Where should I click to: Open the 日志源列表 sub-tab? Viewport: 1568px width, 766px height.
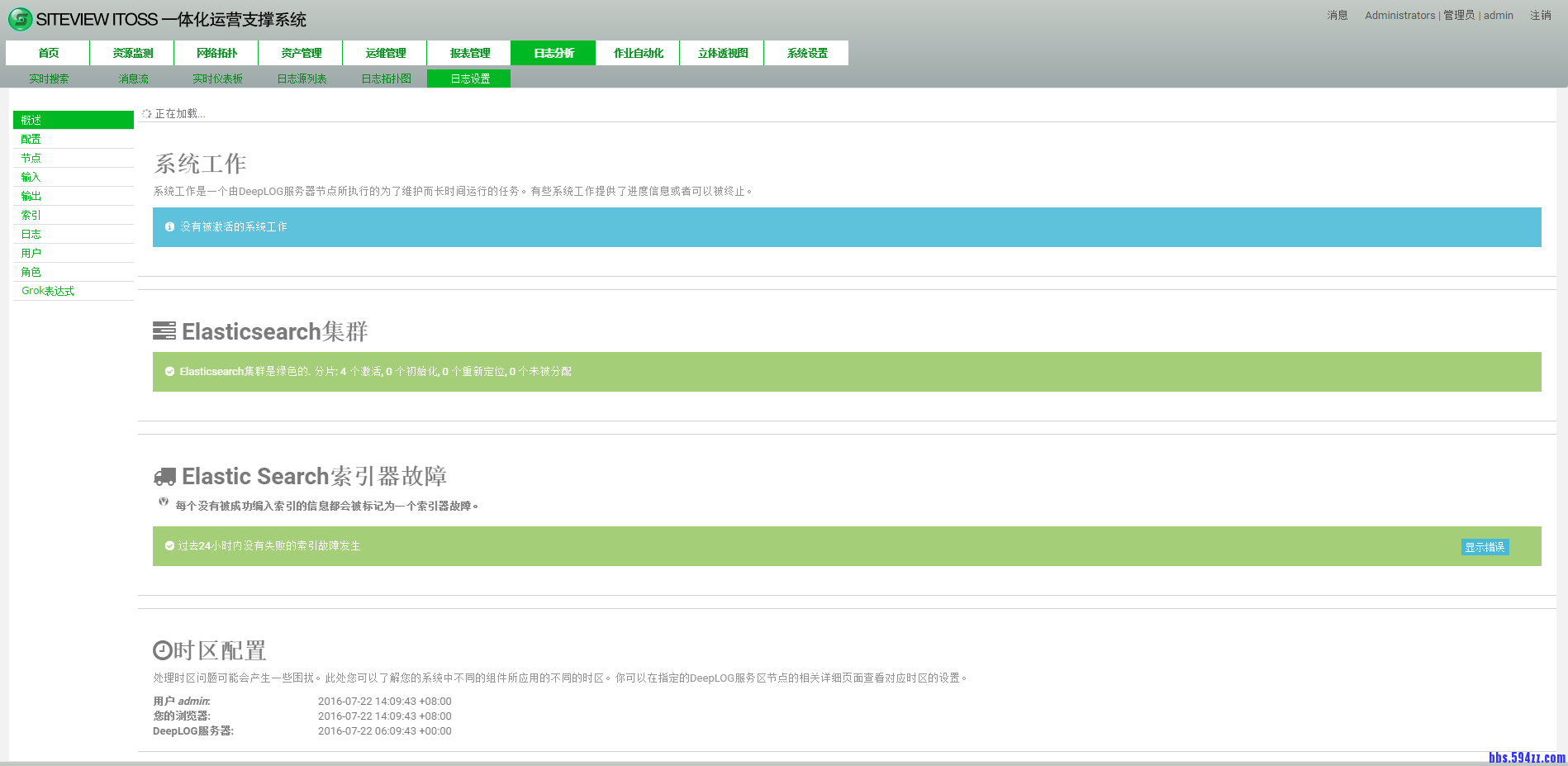[x=302, y=78]
